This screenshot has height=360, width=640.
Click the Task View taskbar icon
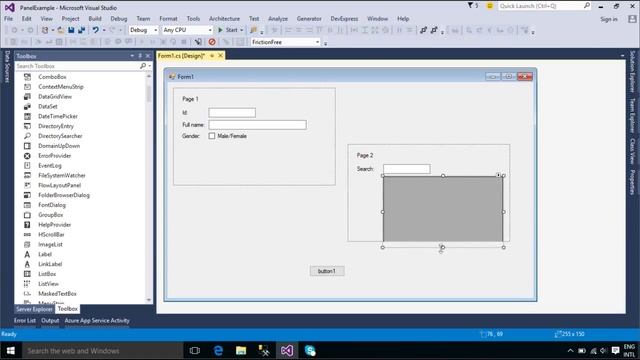[x=195, y=351]
